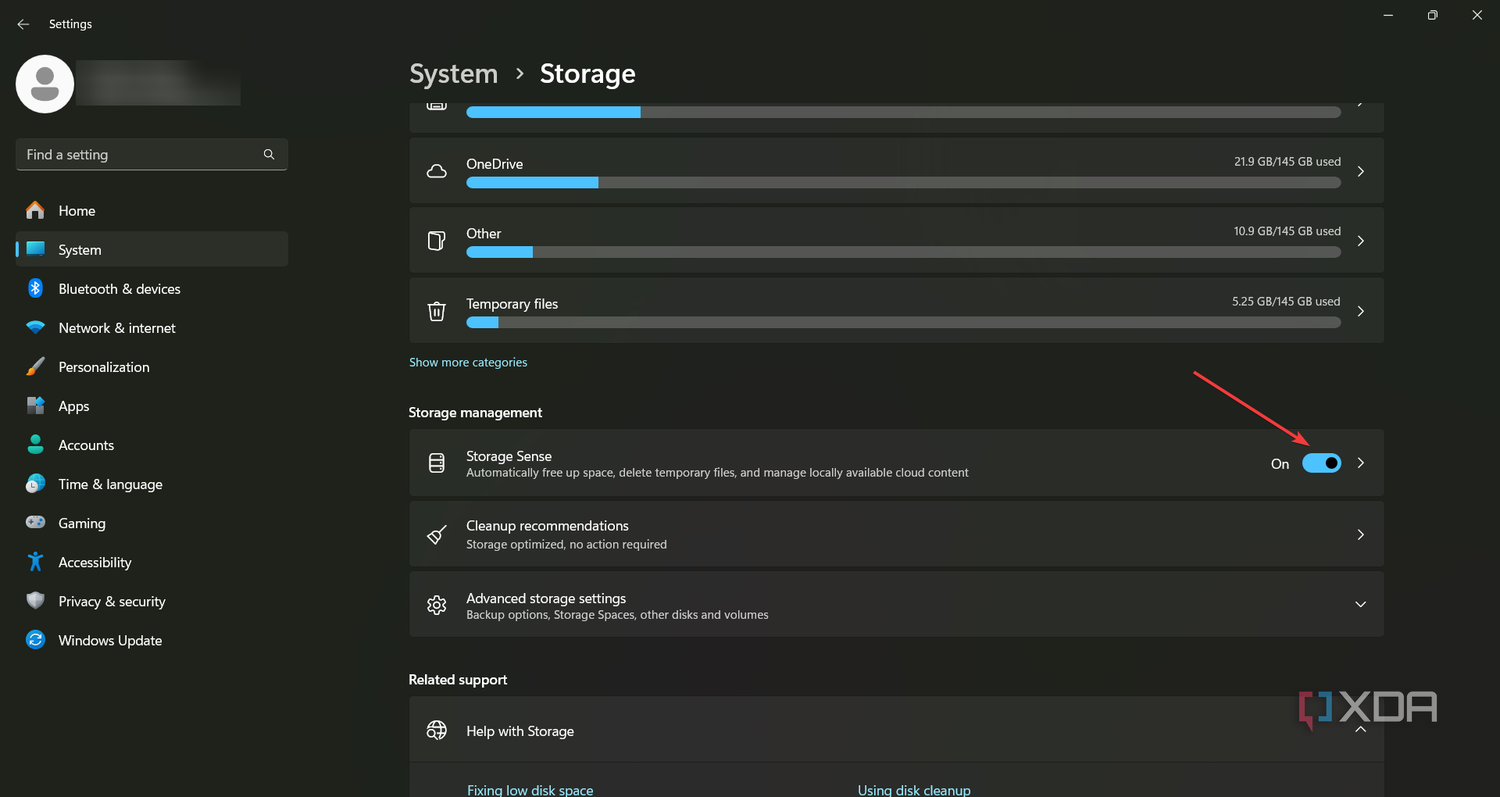Click the Personalization paintbrush icon
The image size is (1500, 797).
click(35, 367)
